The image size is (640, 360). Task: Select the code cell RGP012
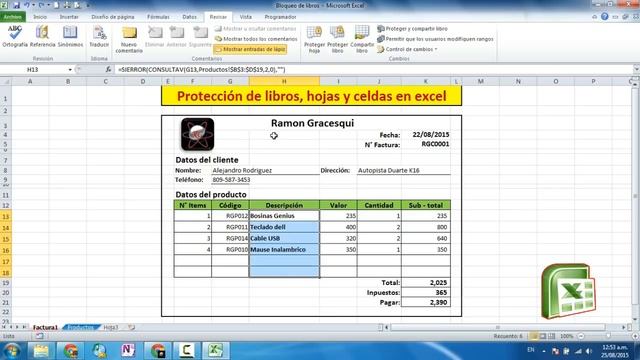230,216
